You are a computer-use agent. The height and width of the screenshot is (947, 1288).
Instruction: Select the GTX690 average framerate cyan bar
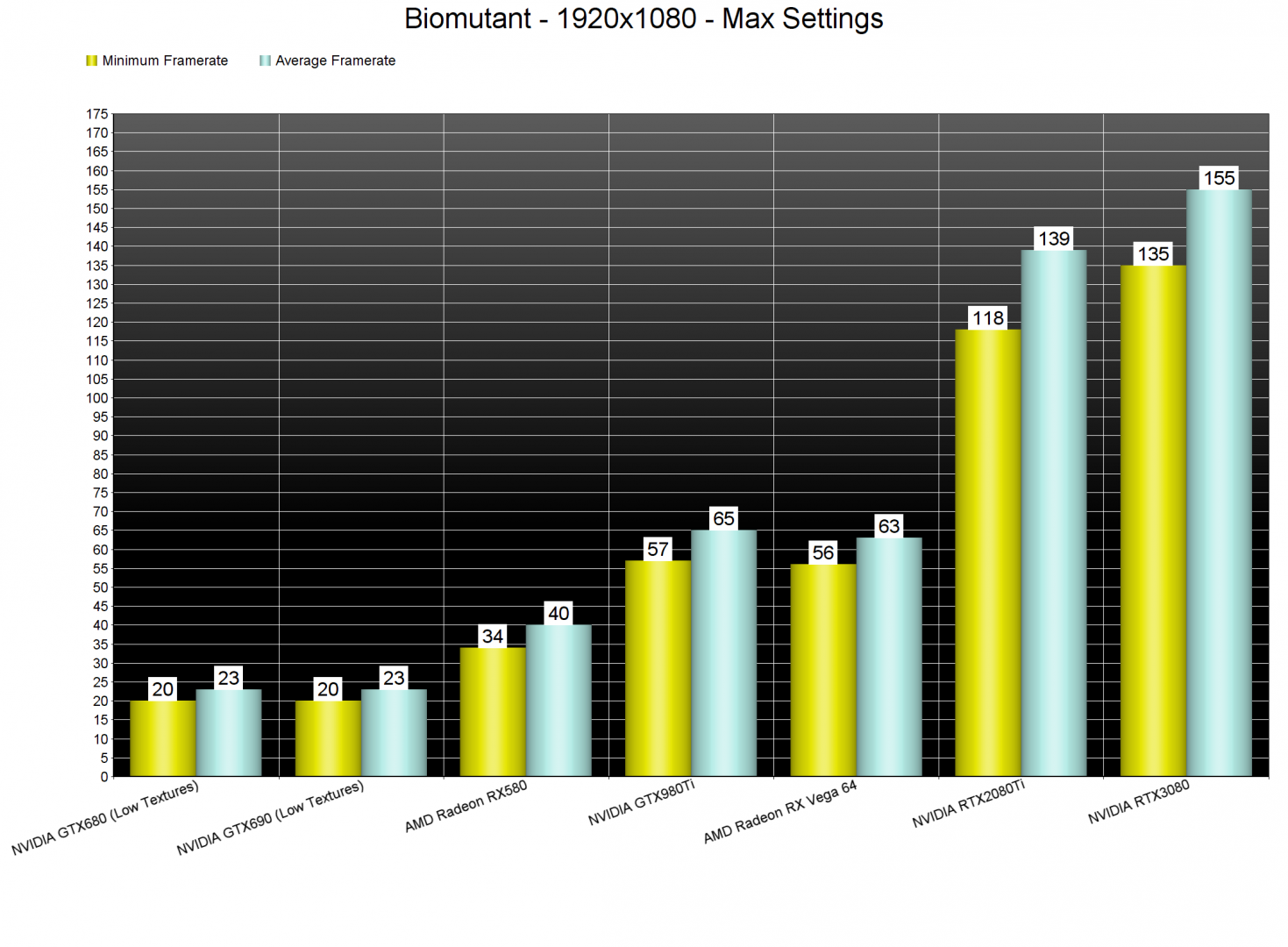point(394,732)
